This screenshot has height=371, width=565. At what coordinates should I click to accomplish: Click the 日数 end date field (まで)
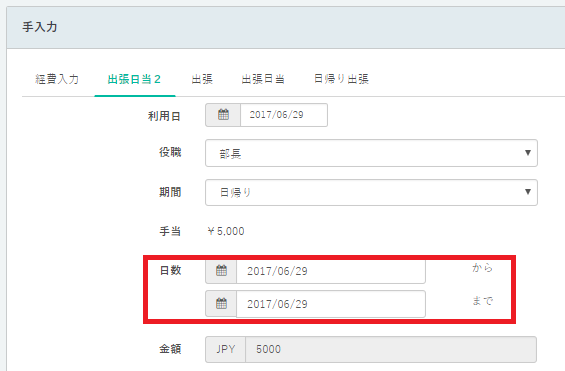click(x=331, y=304)
